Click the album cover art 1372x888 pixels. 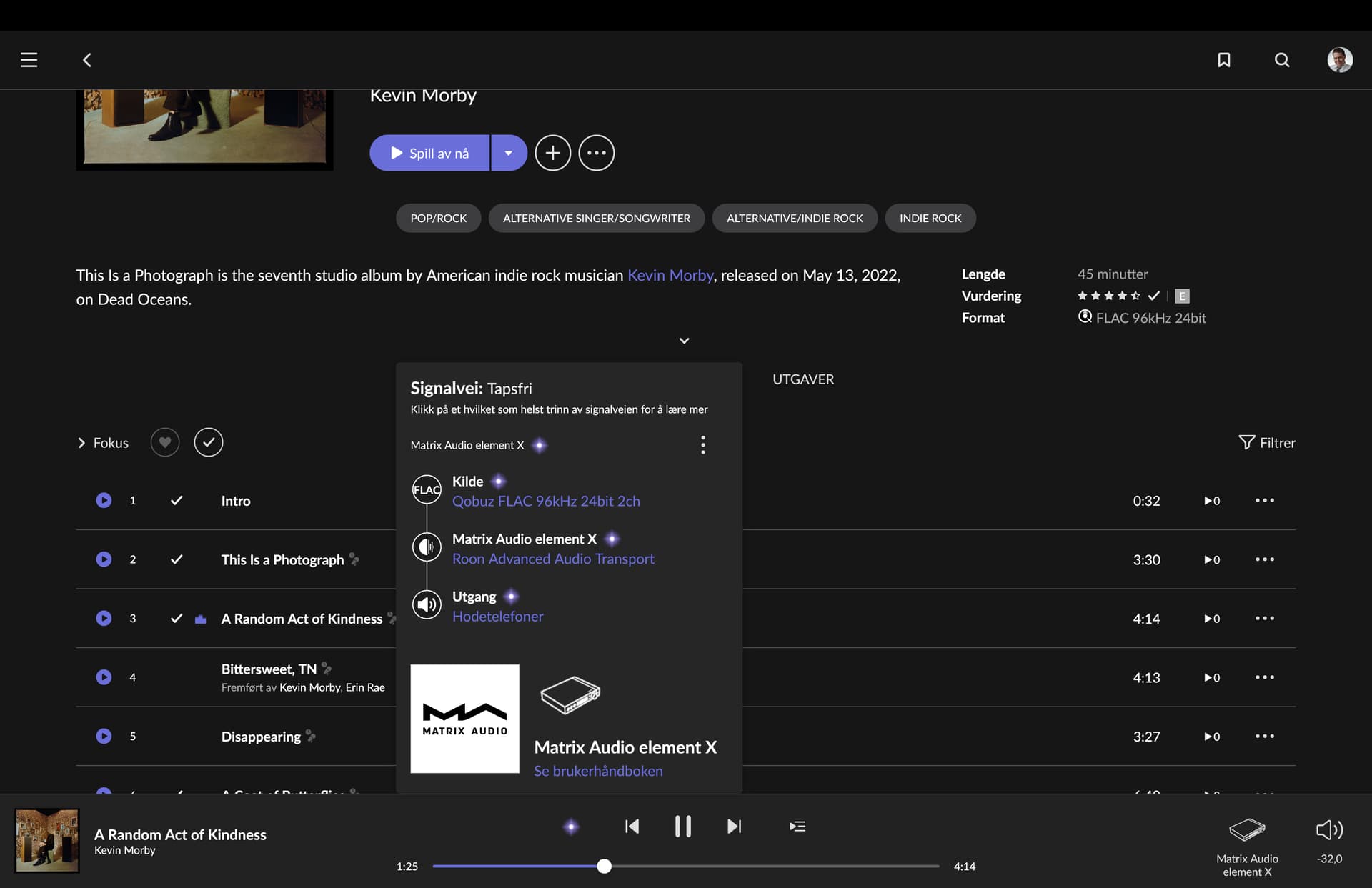click(x=204, y=129)
